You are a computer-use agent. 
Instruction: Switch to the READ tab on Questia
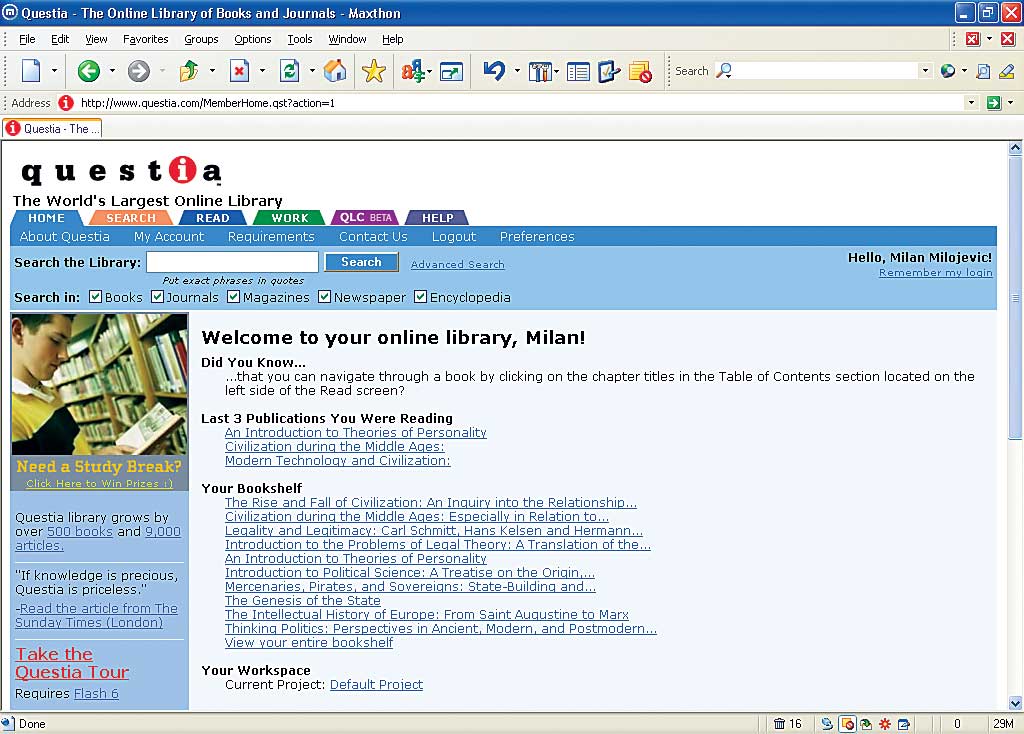pyautogui.click(x=213, y=218)
